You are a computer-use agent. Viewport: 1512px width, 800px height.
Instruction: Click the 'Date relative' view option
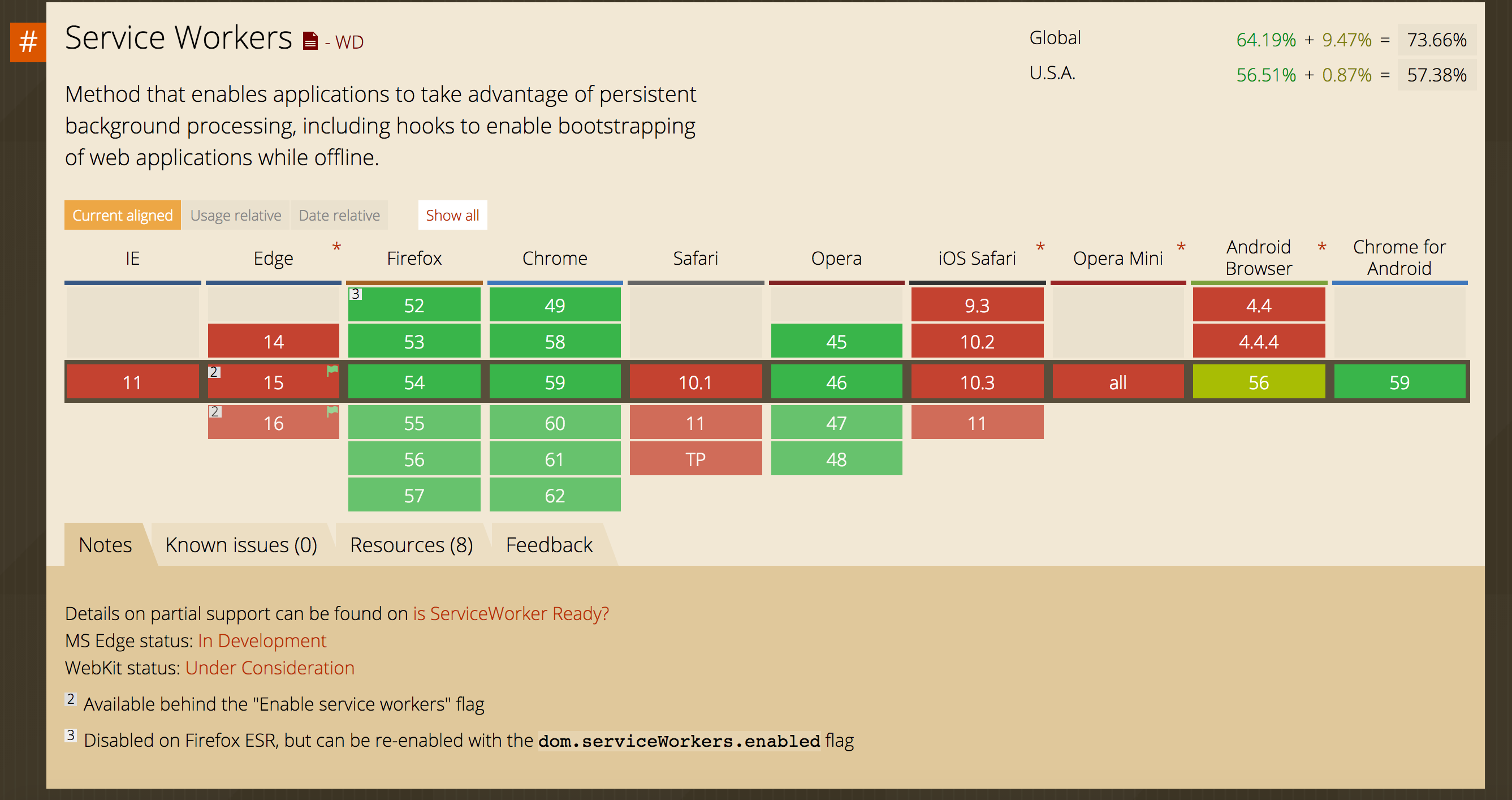click(339, 215)
